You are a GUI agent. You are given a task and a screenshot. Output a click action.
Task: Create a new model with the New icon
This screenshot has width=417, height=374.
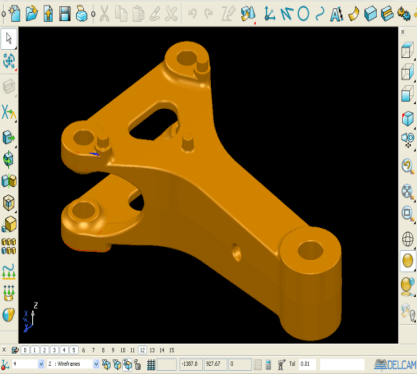[x=15, y=14]
